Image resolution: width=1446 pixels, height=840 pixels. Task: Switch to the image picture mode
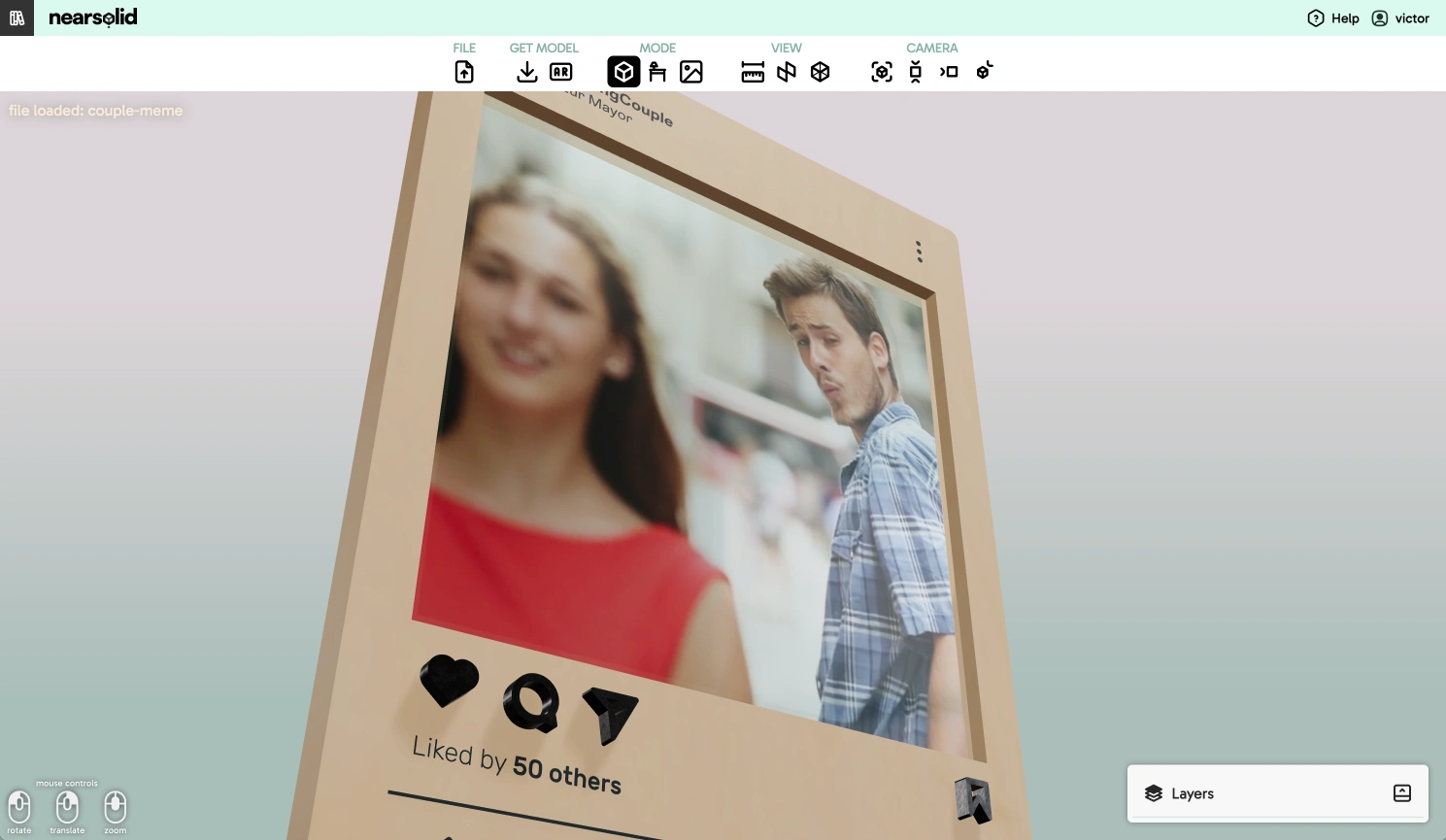coord(691,72)
